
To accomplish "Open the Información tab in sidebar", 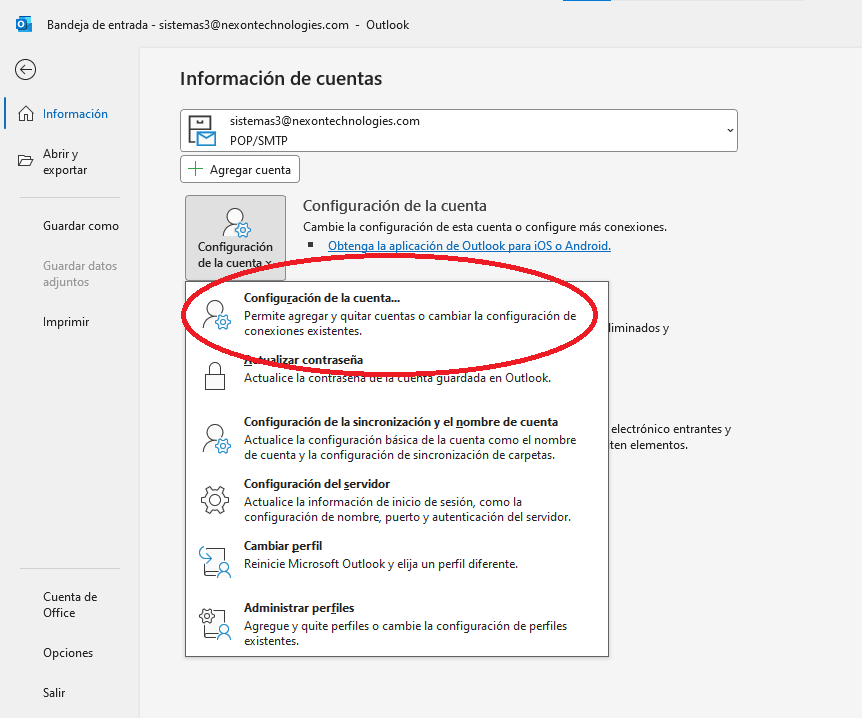I will coord(69,114).
